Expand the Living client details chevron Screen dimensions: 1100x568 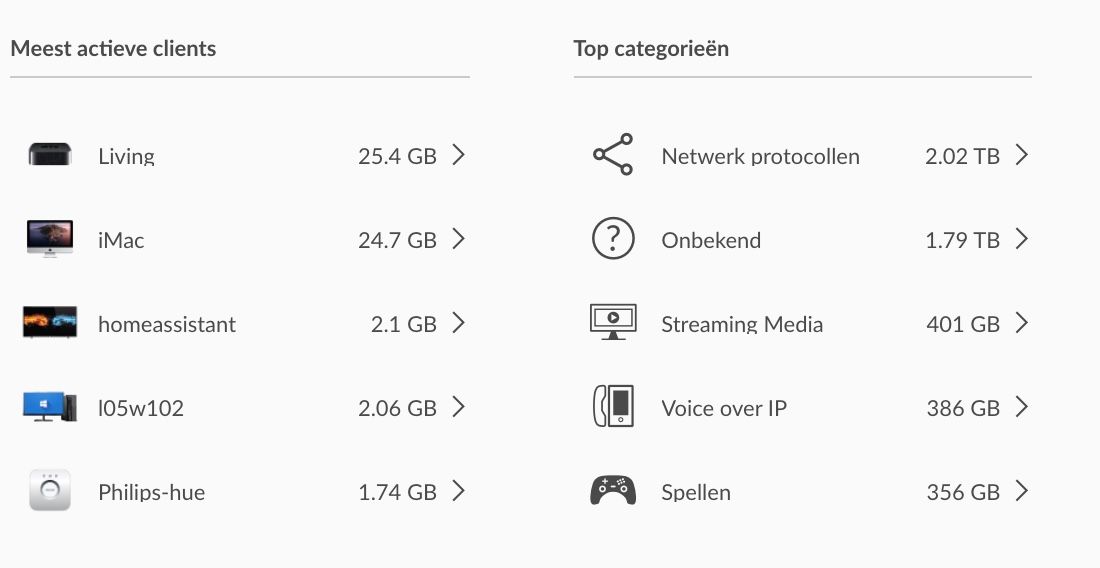tap(458, 155)
